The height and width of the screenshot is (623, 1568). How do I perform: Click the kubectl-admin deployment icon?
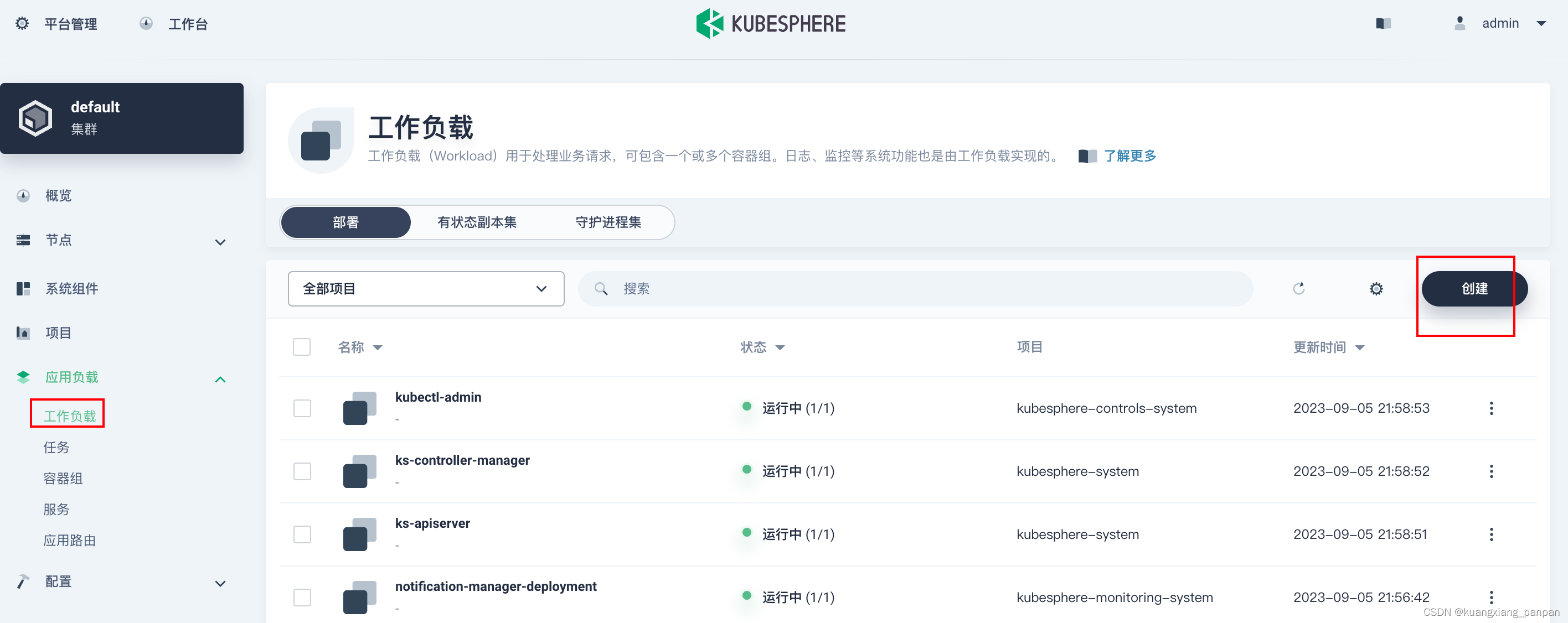360,408
